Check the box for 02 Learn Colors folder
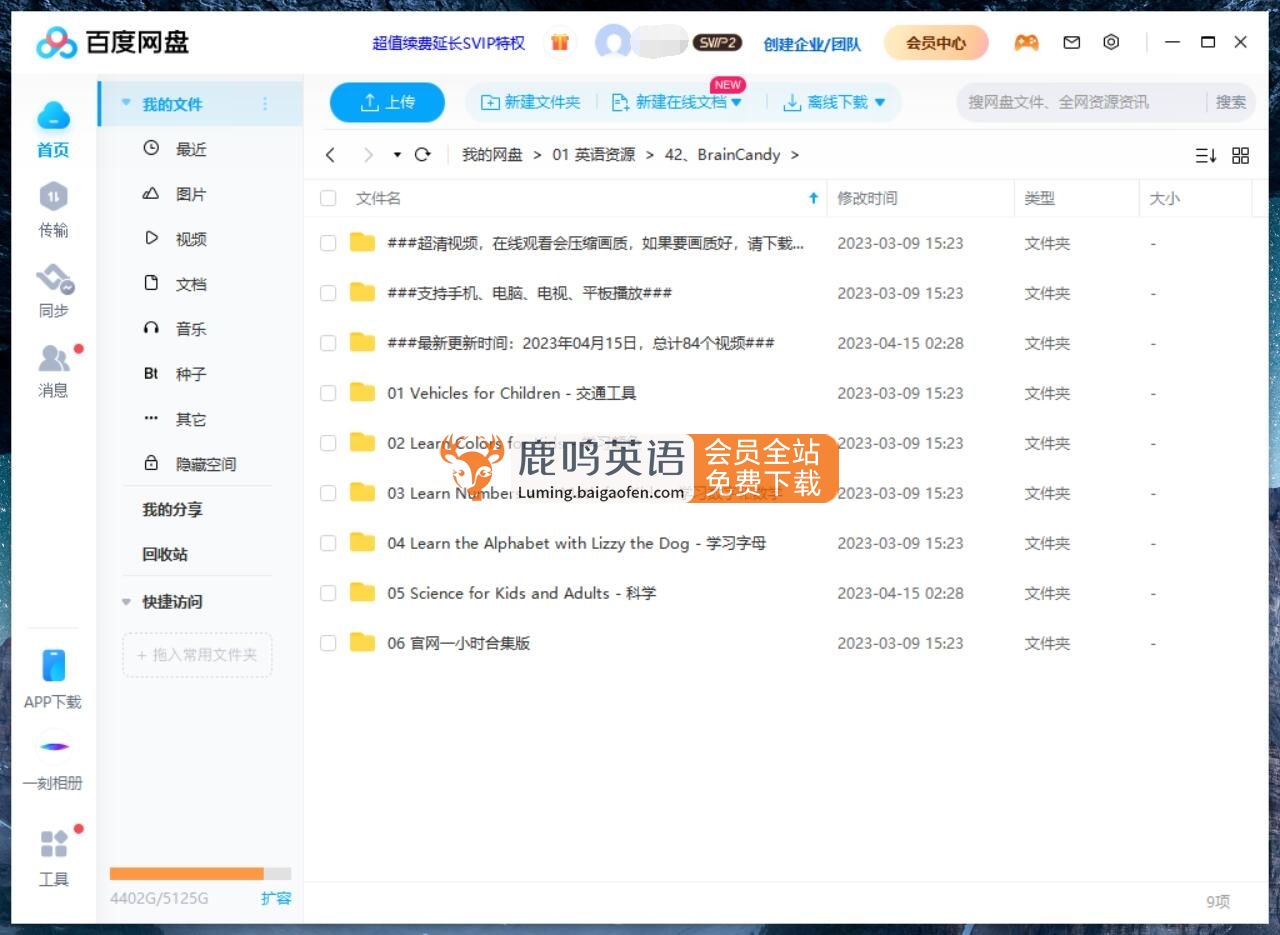Viewport: 1280px width, 935px height. pos(328,443)
